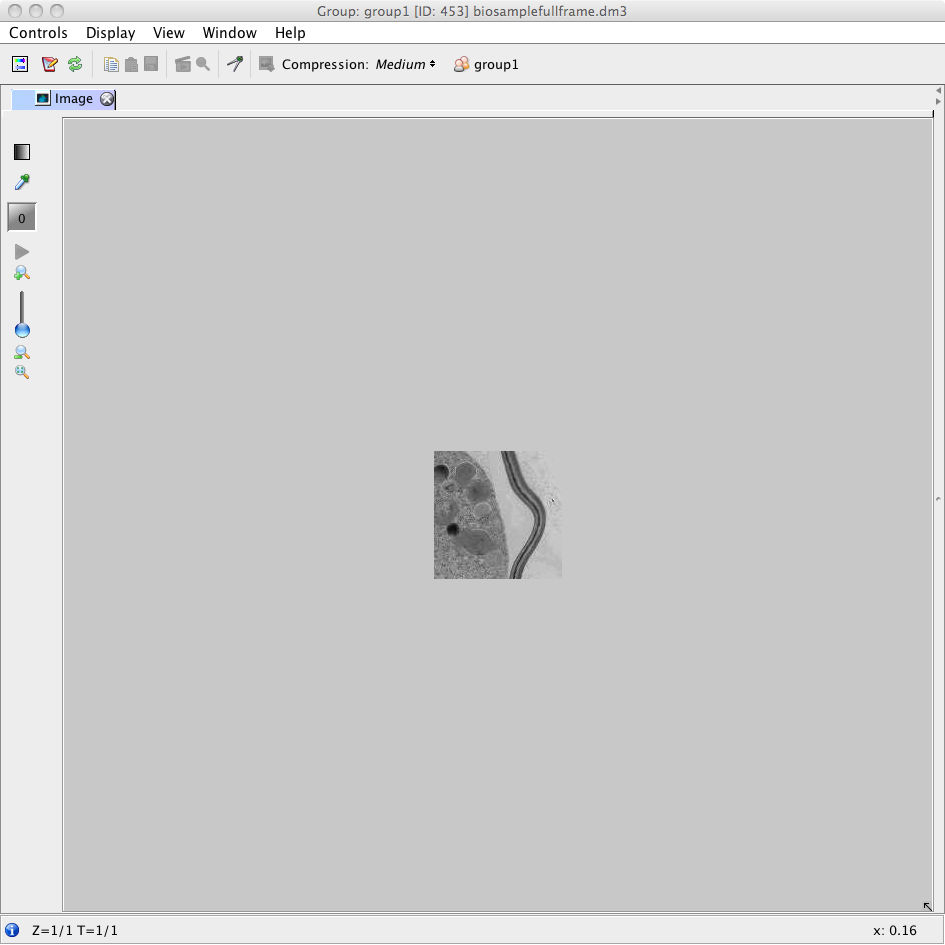Click the group1 users button
Screen dimensions: 945x945
point(486,64)
